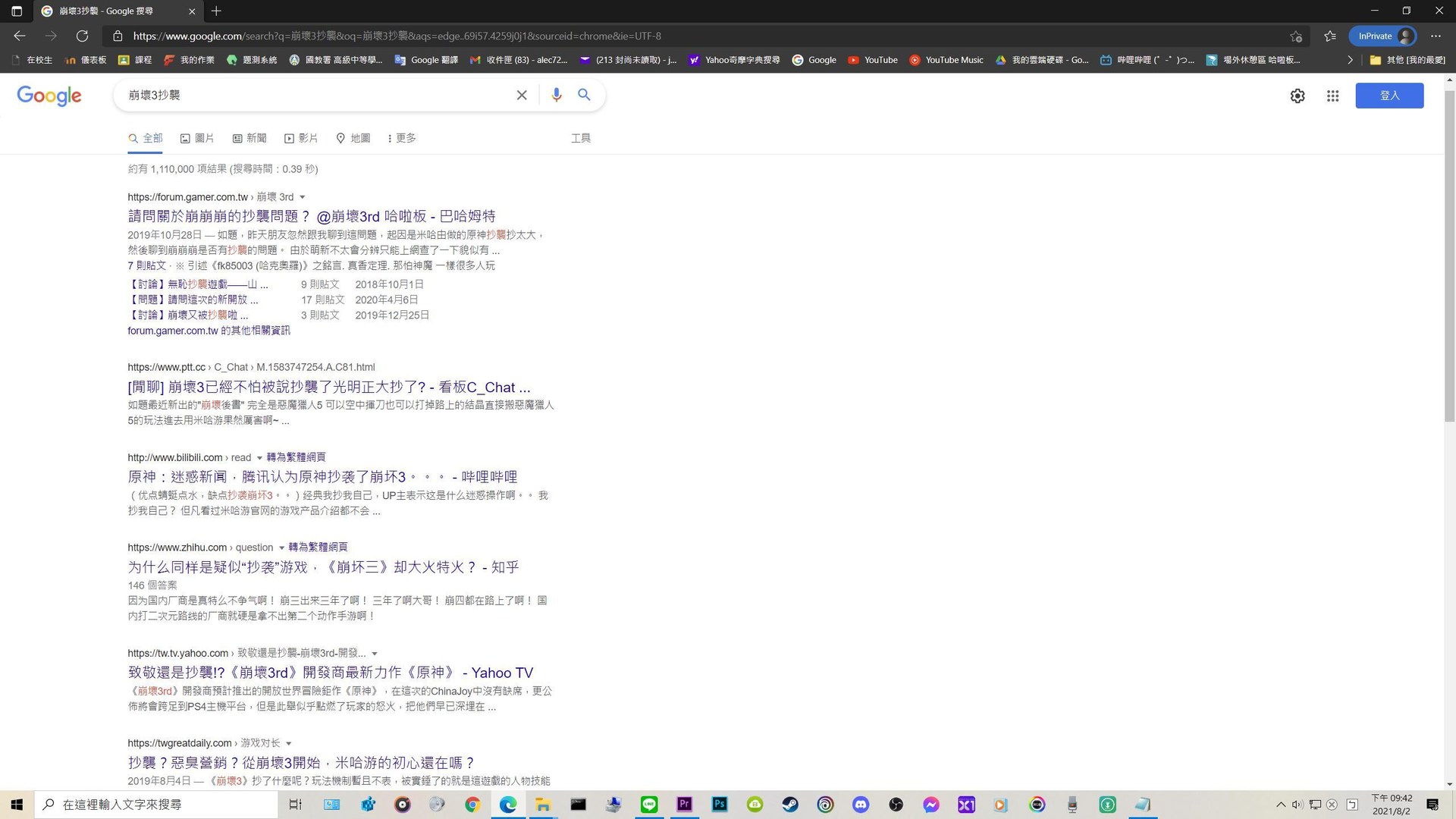Click 轉為繁體網頁 for the zhihu result

coord(318,548)
